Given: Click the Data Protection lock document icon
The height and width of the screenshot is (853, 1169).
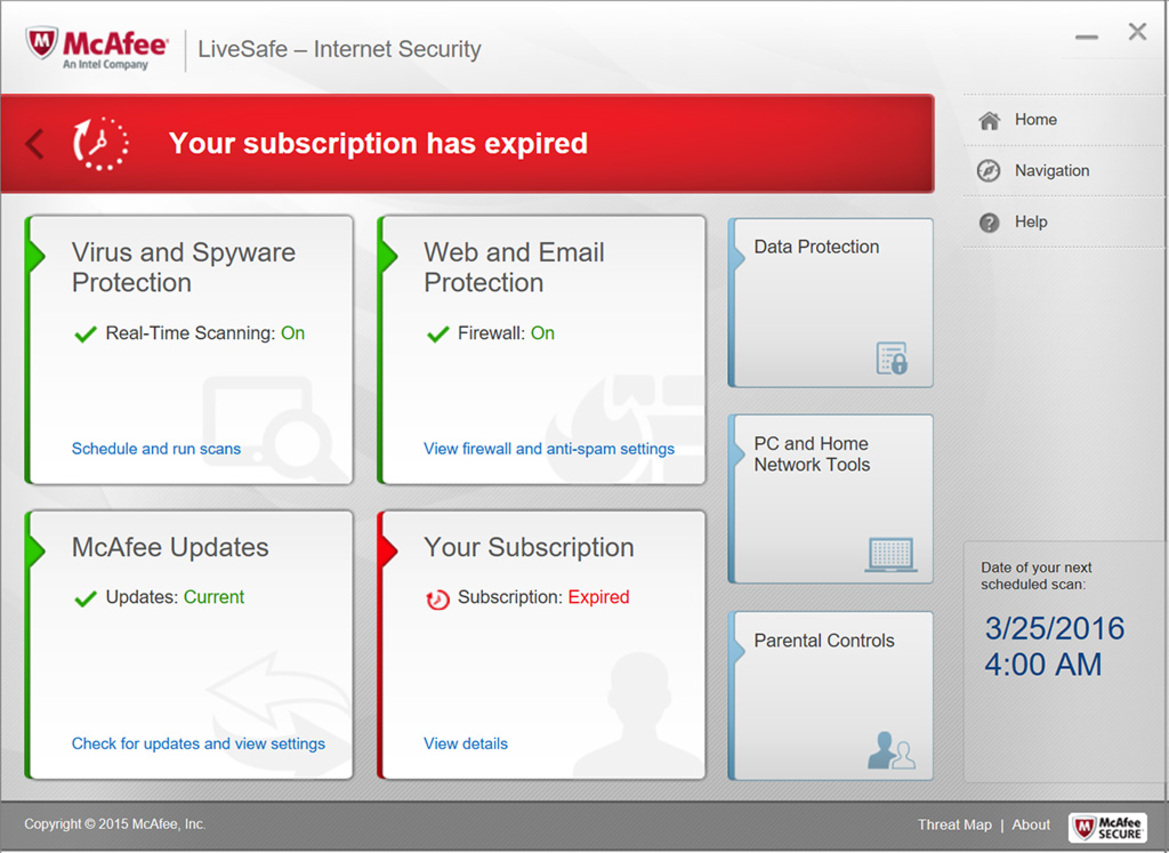Looking at the screenshot, I should (892, 358).
